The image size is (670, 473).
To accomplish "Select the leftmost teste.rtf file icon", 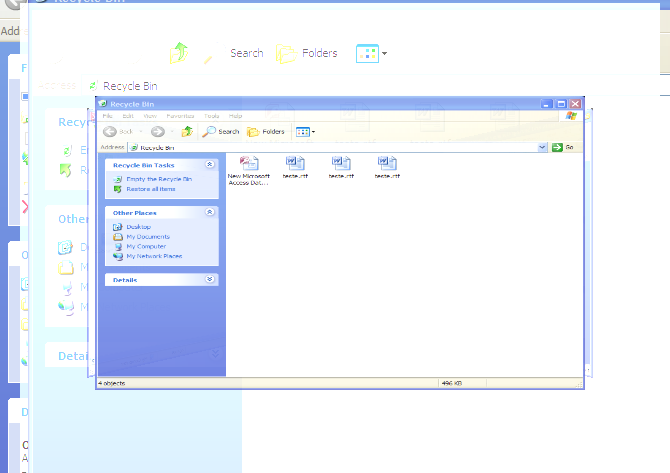I will coord(295,163).
